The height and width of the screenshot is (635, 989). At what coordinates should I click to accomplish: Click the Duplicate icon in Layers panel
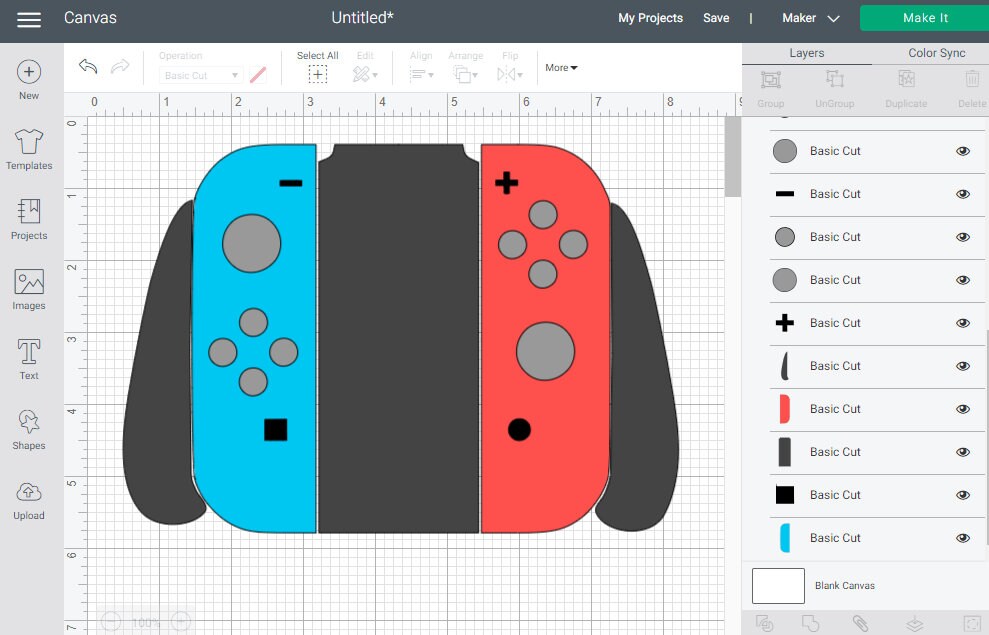click(x=905, y=78)
